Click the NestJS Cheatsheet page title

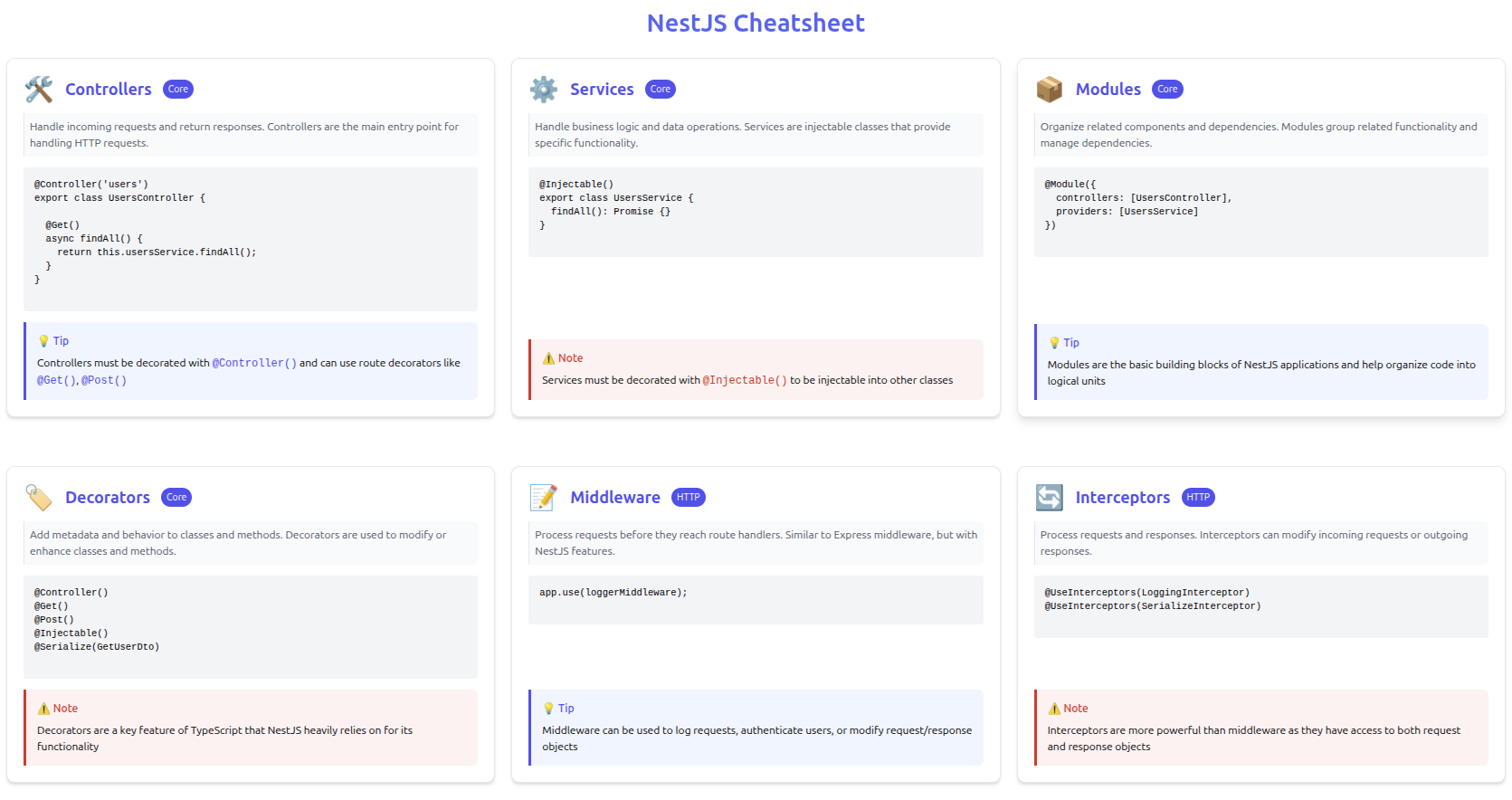[x=756, y=23]
